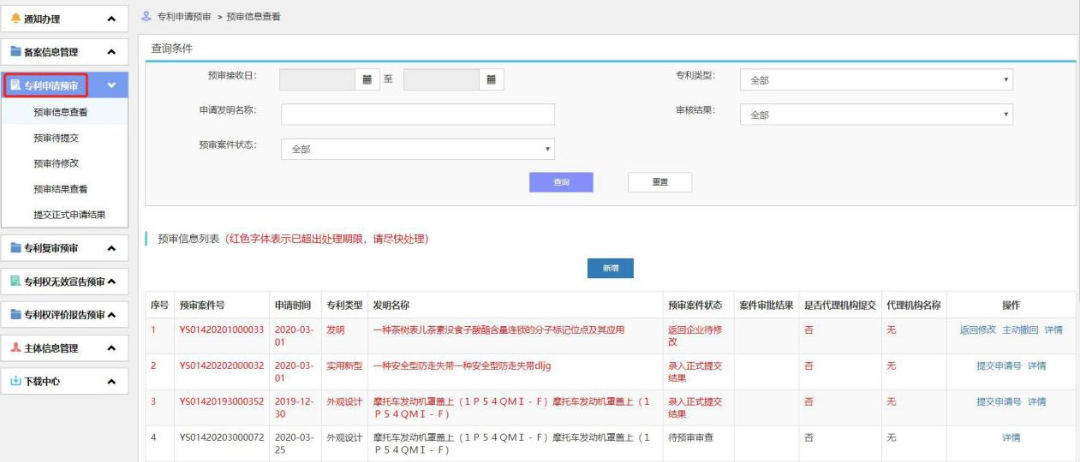The width and height of the screenshot is (1080, 462).
Task: Open the 预审案件状态 dropdown
Action: point(418,149)
